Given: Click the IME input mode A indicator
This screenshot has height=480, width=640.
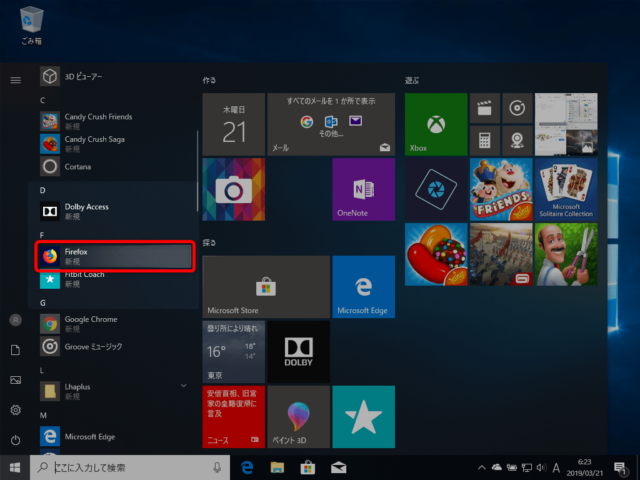Looking at the screenshot, I should 556,468.
